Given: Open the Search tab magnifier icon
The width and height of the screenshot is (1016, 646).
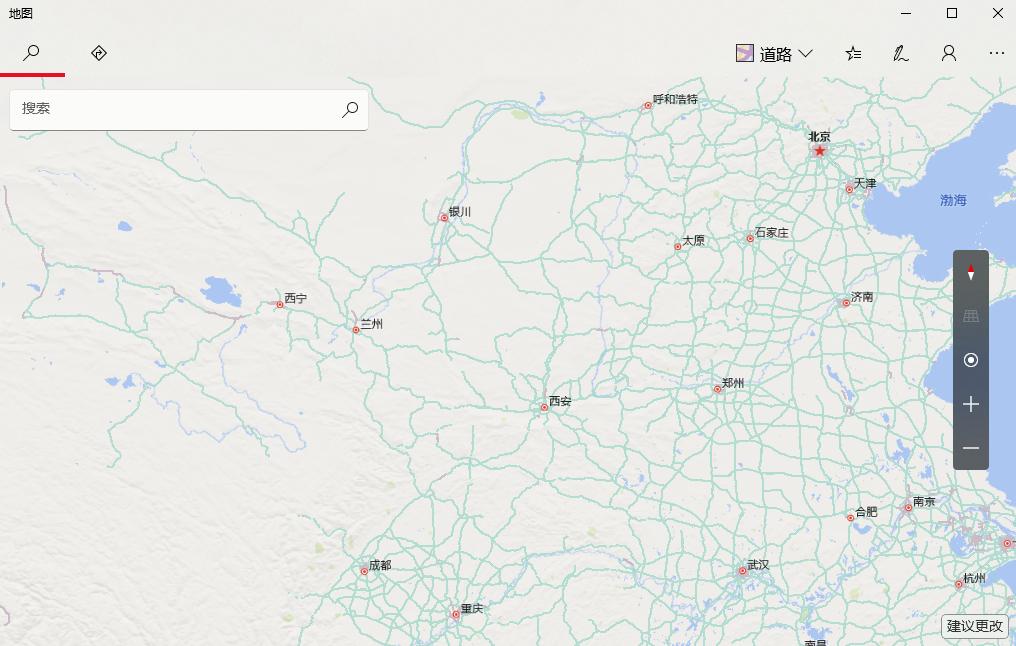Looking at the screenshot, I should (31, 52).
